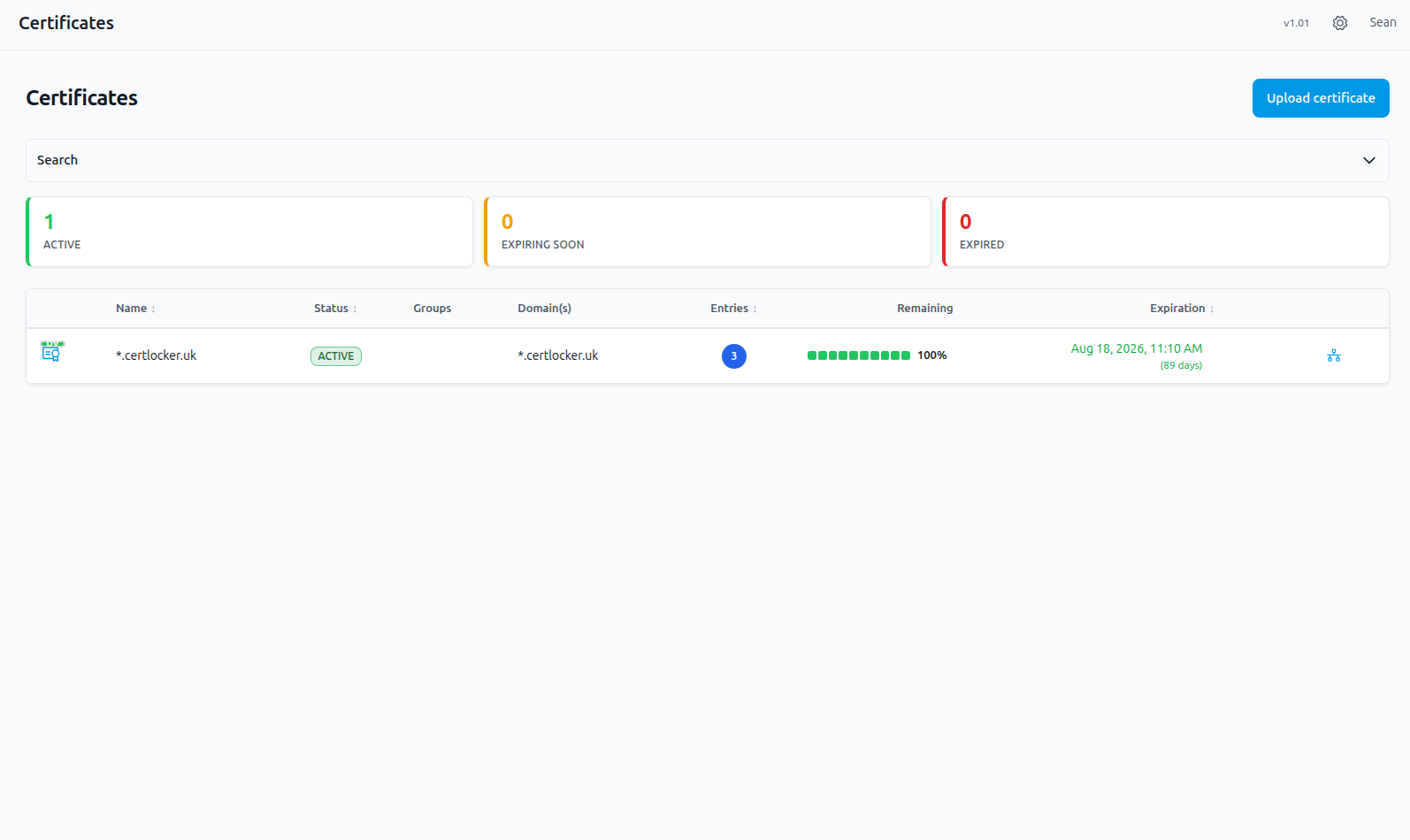
Task: Expand the Search panel chevron
Action: (x=1369, y=160)
